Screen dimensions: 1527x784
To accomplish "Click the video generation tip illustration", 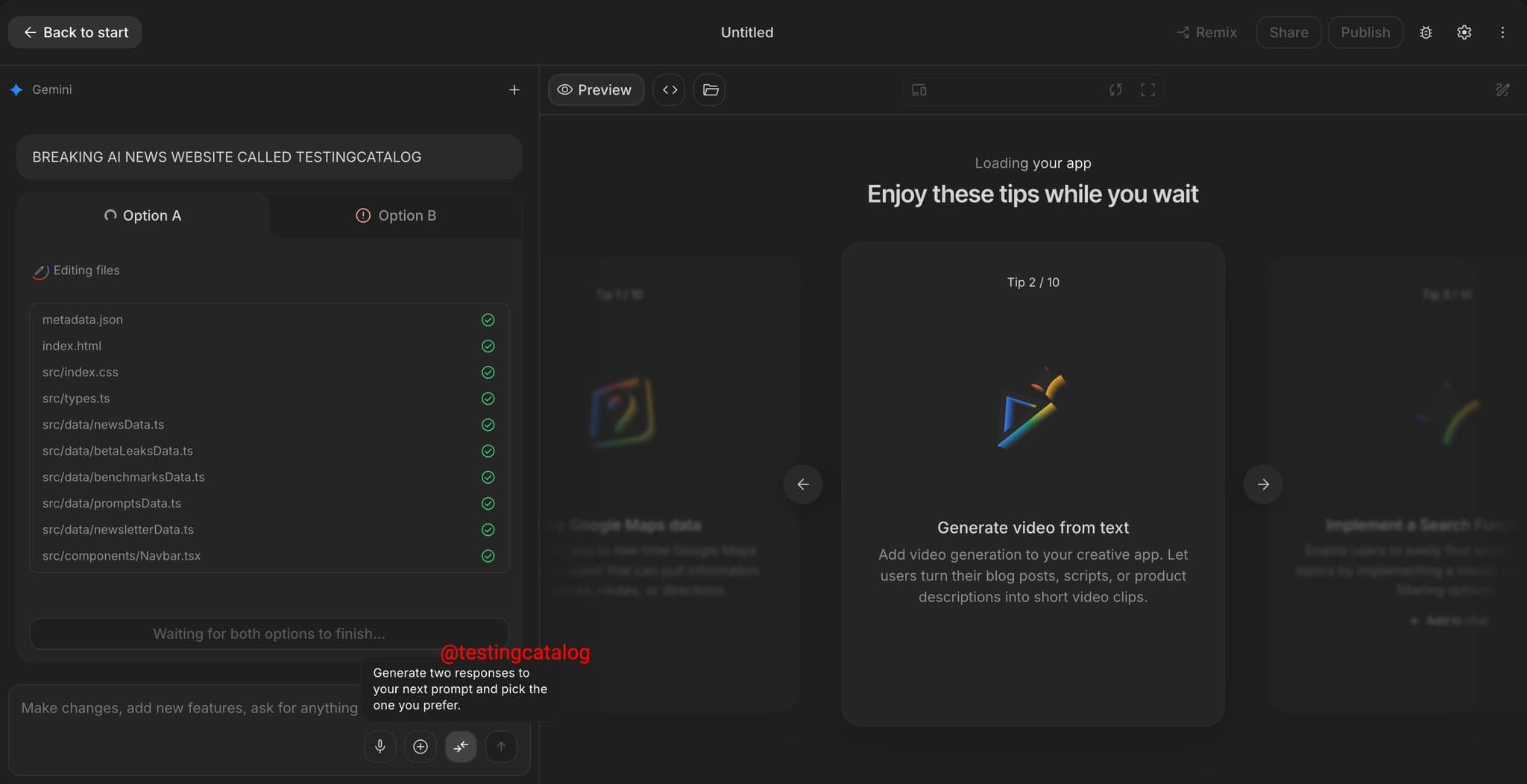I will tap(1033, 408).
